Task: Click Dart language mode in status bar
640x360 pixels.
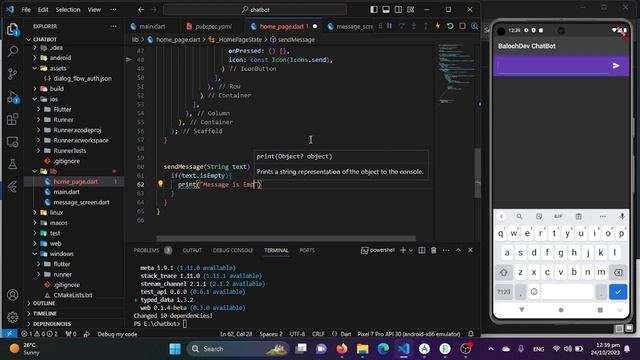Action: [x=346, y=334]
